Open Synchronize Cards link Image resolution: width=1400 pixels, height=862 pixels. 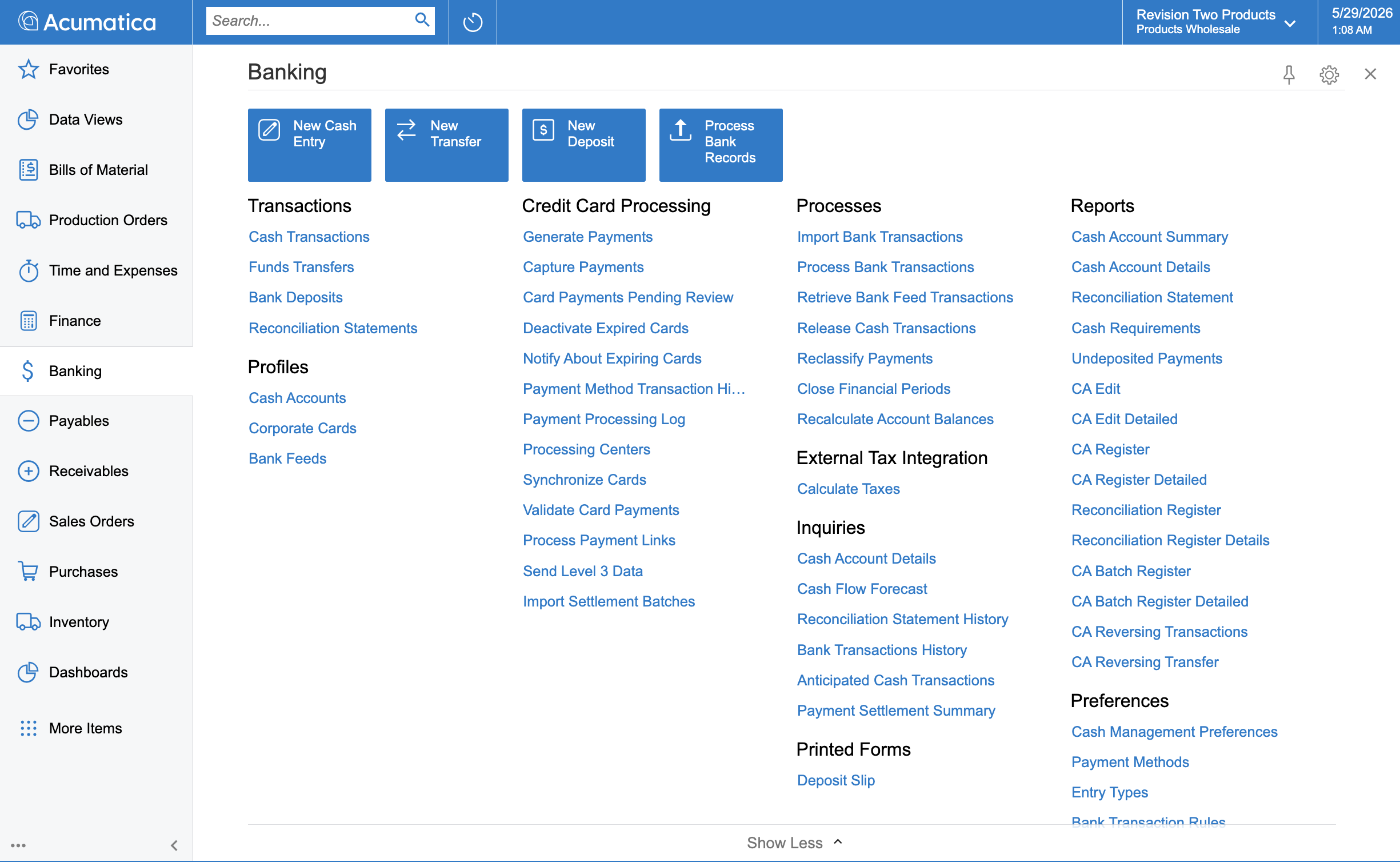pyautogui.click(x=585, y=480)
